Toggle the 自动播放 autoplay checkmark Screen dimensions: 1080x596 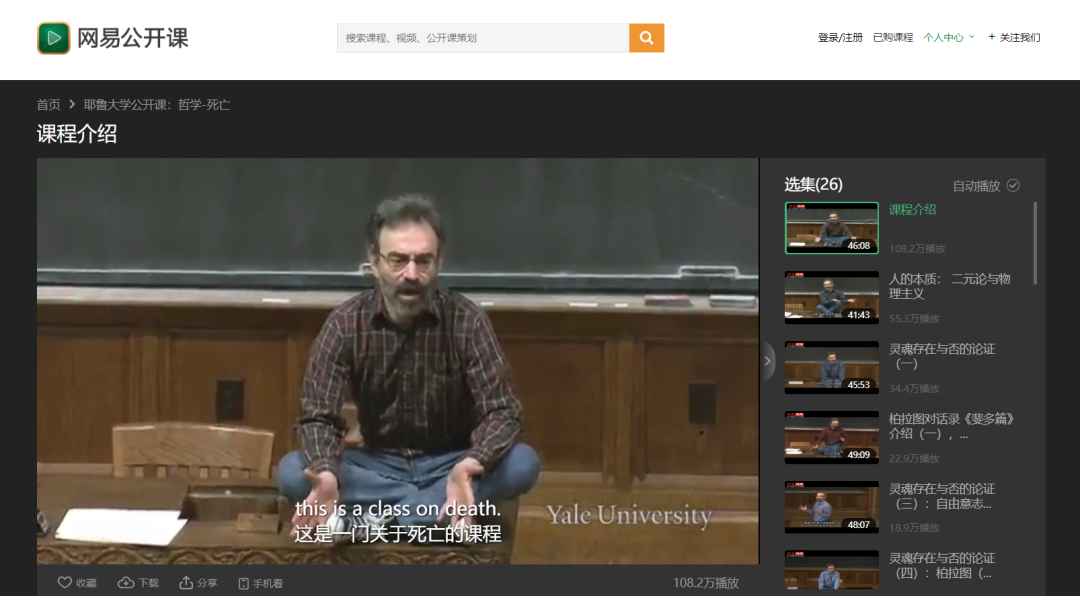1013,185
